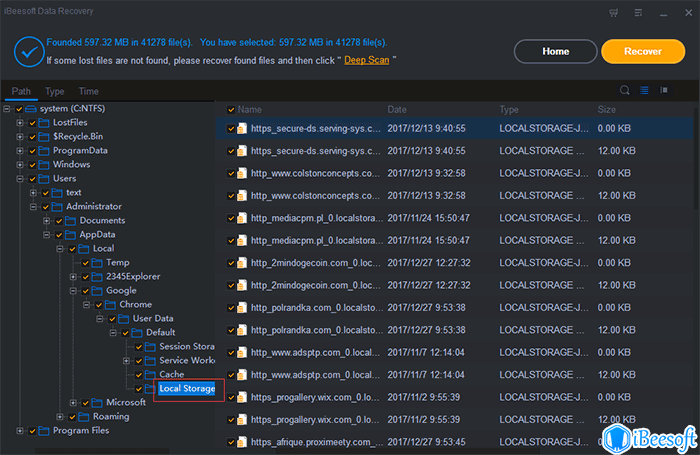Click the tree panel horizontal scrollbar
The height and width of the screenshot is (455, 700).
[102, 451]
